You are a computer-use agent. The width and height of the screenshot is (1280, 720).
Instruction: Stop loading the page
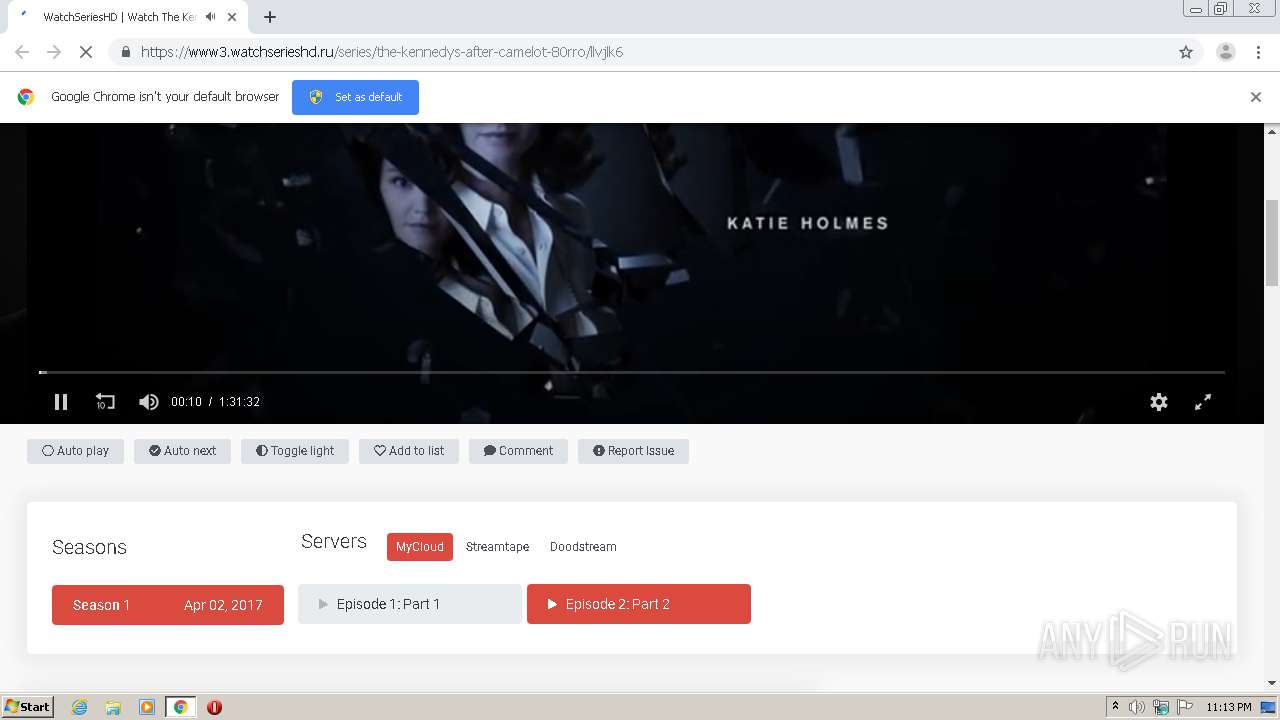86,52
